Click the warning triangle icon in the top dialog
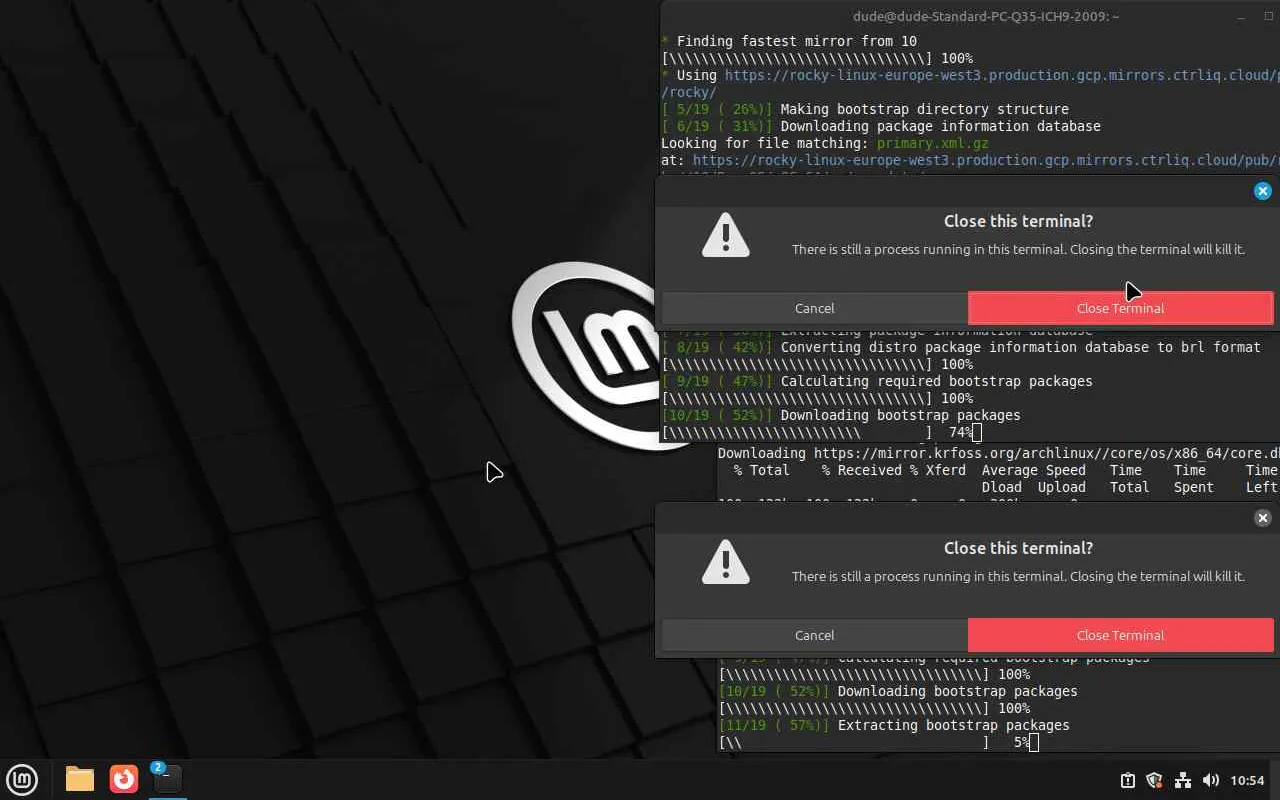1280x800 pixels. coord(726,235)
